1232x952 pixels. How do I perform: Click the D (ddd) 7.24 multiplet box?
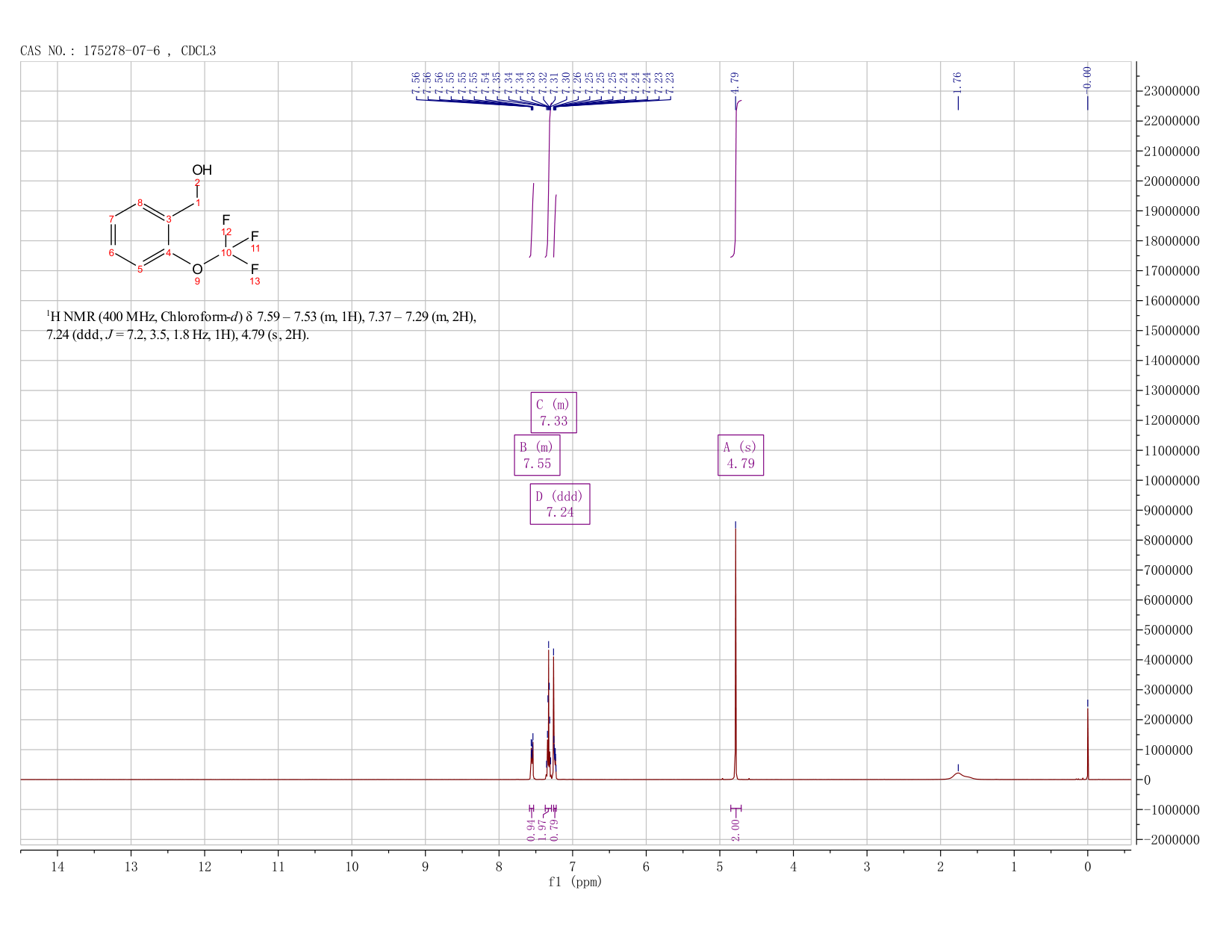(x=560, y=504)
